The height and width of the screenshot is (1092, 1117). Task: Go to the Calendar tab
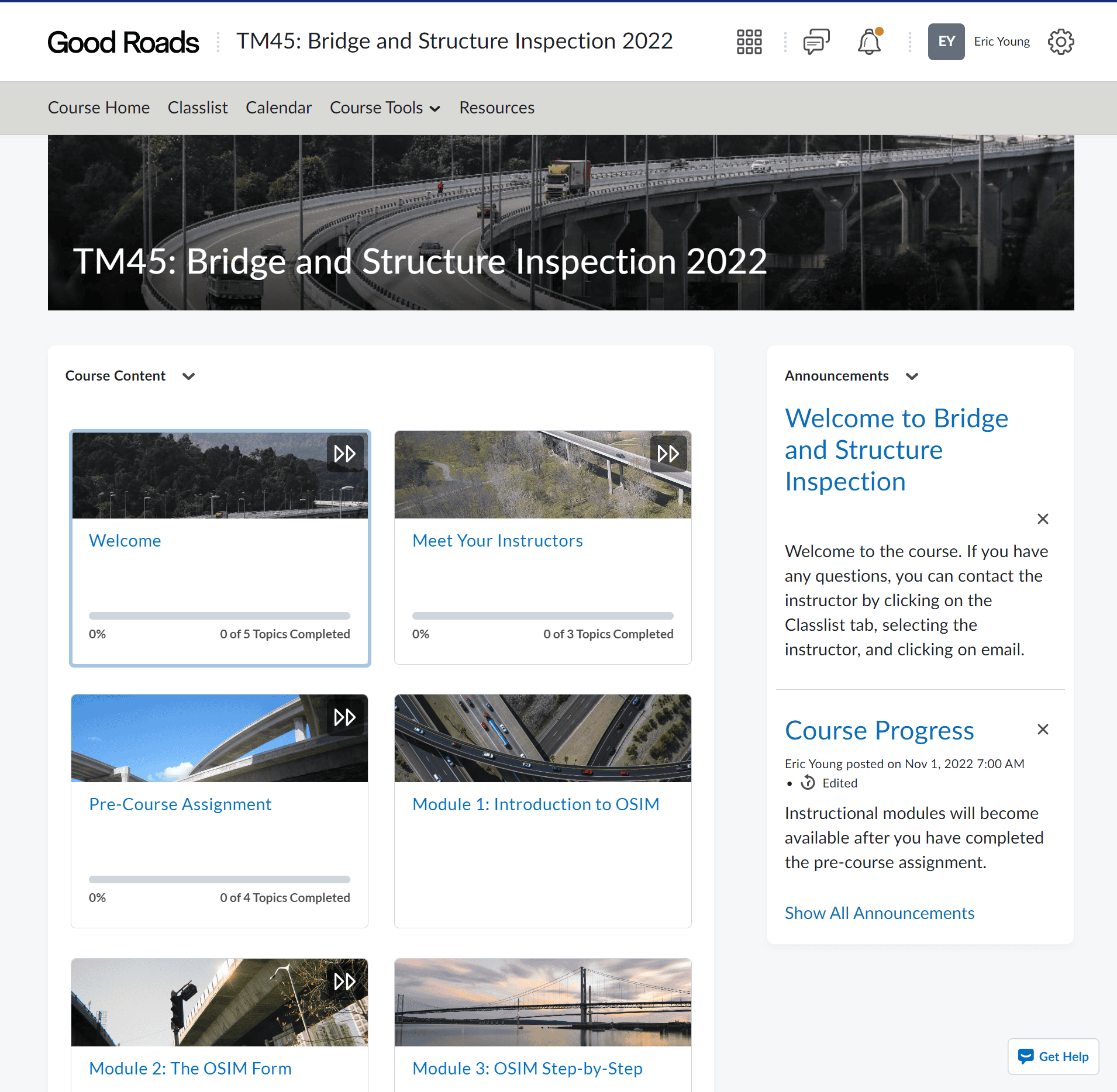(278, 108)
